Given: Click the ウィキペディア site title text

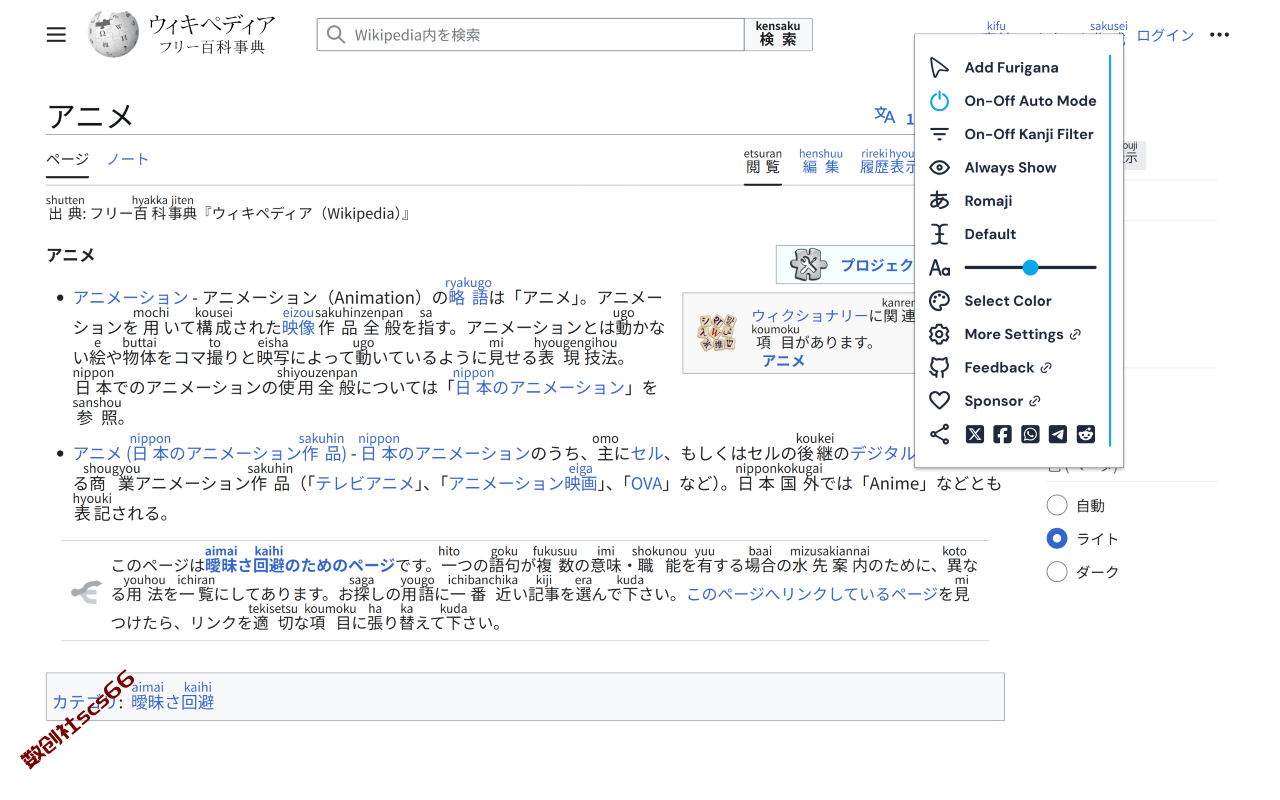Looking at the screenshot, I should [x=211, y=24].
